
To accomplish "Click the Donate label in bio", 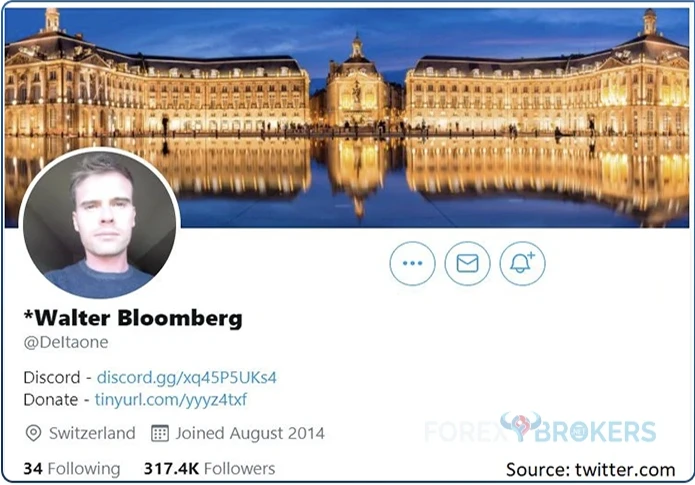I will point(51,400).
